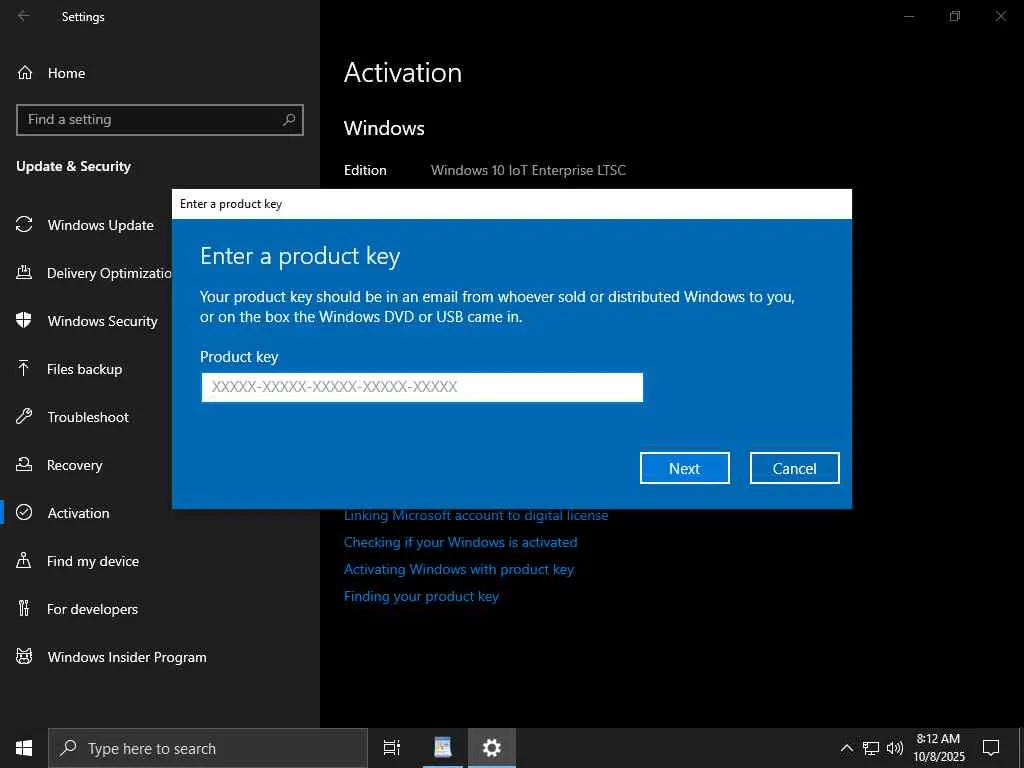Click the volume speaker tray icon

pyautogui.click(x=895, y=748)
